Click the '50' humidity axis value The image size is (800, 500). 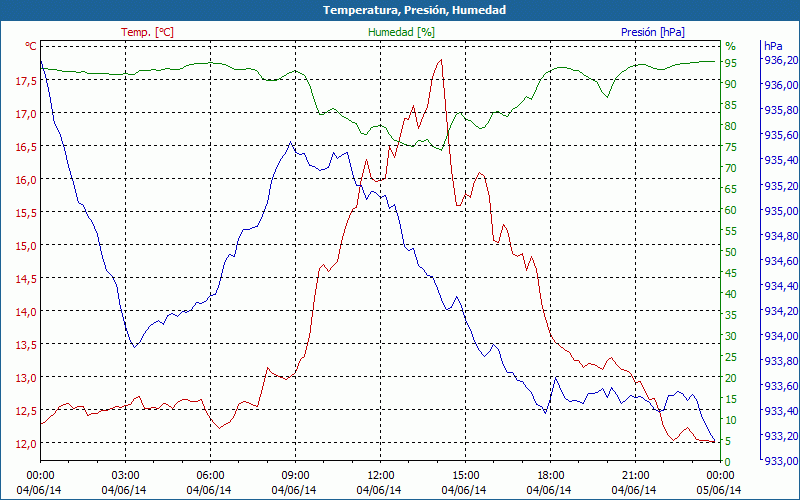[x=731, y=252]
